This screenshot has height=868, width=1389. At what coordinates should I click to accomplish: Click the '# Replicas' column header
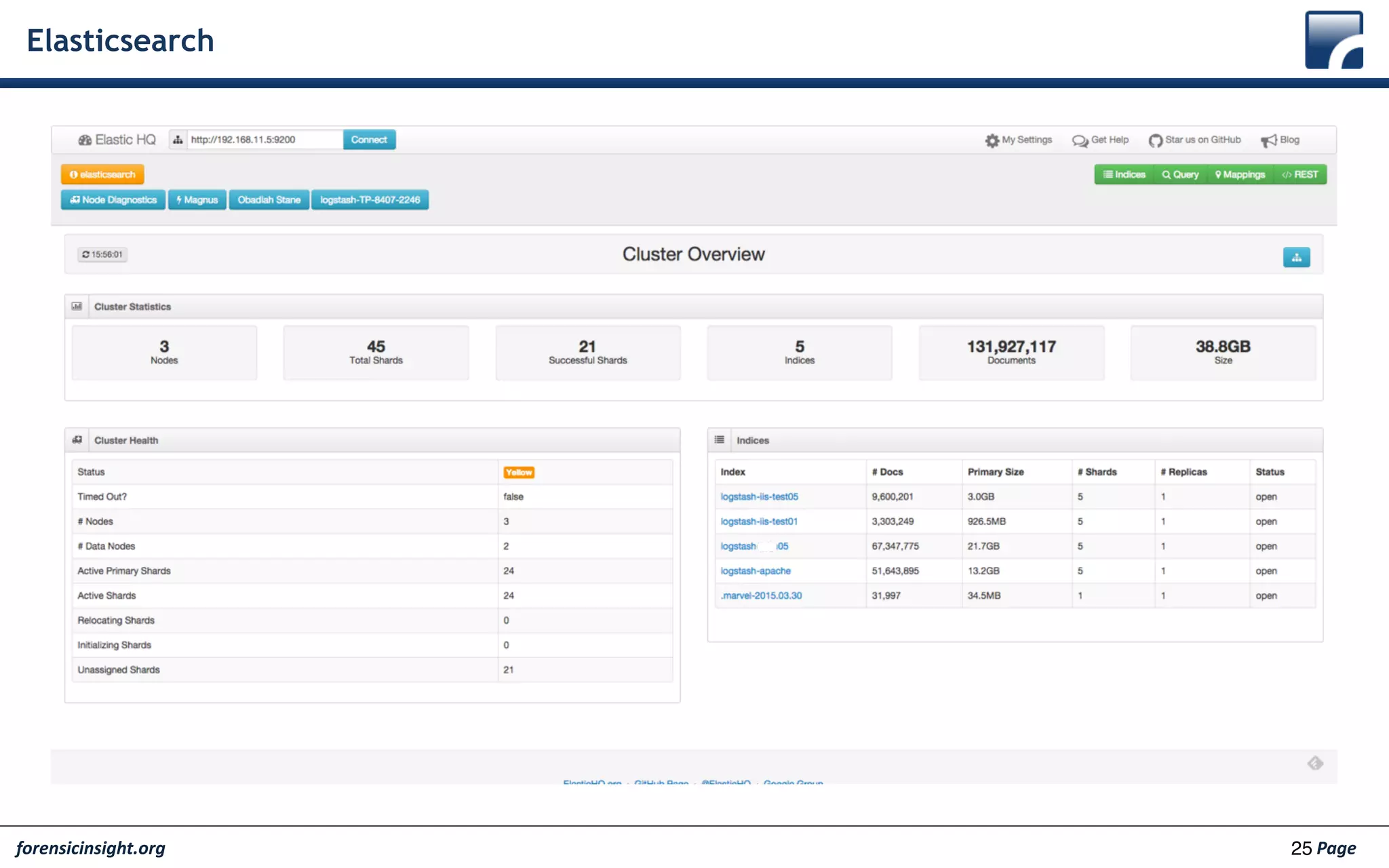(x=1183, y=472)
